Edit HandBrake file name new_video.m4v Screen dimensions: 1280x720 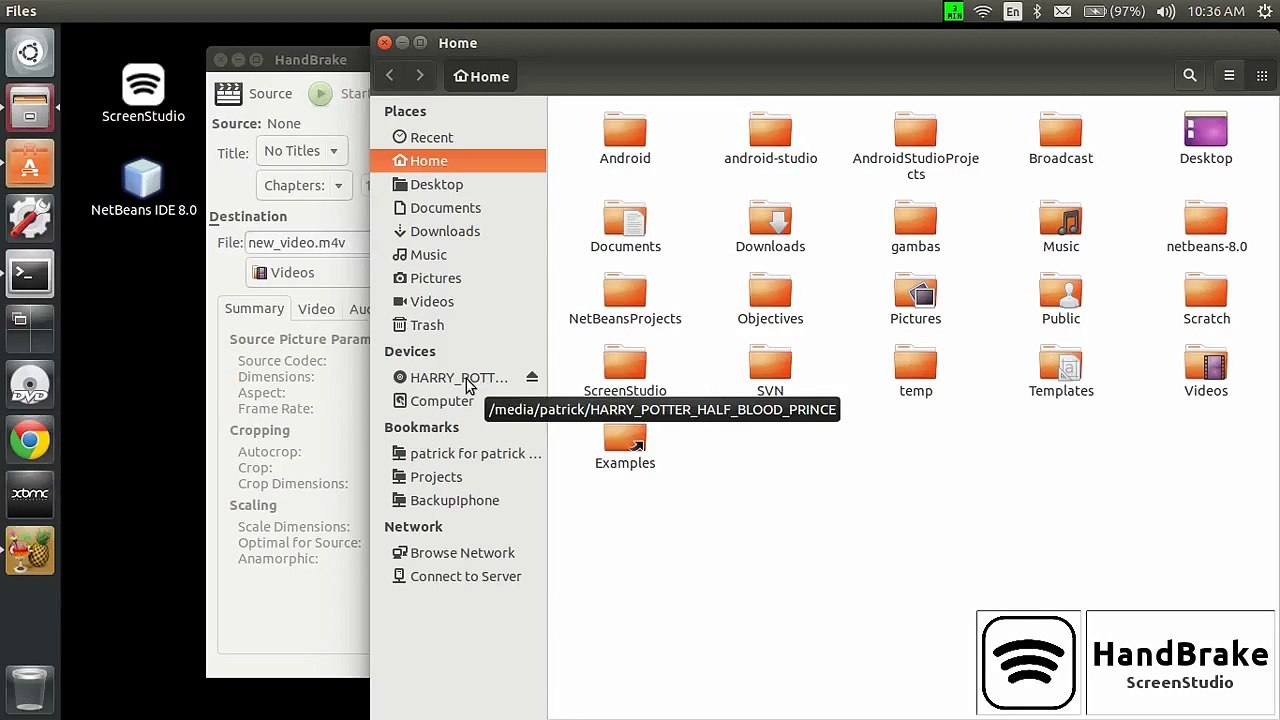308,242
